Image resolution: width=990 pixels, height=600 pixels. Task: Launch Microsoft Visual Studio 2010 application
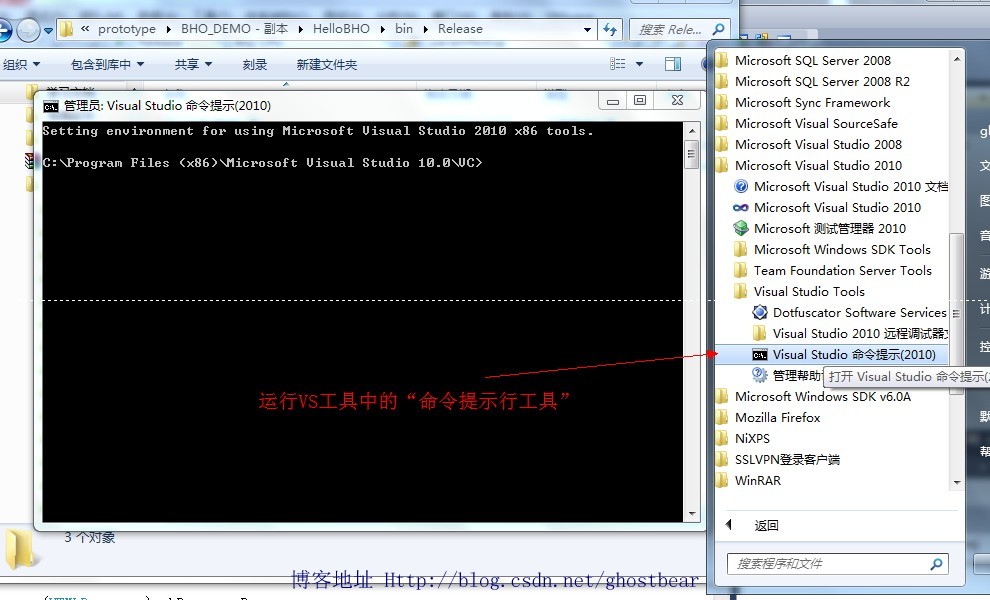pos(827,207)
